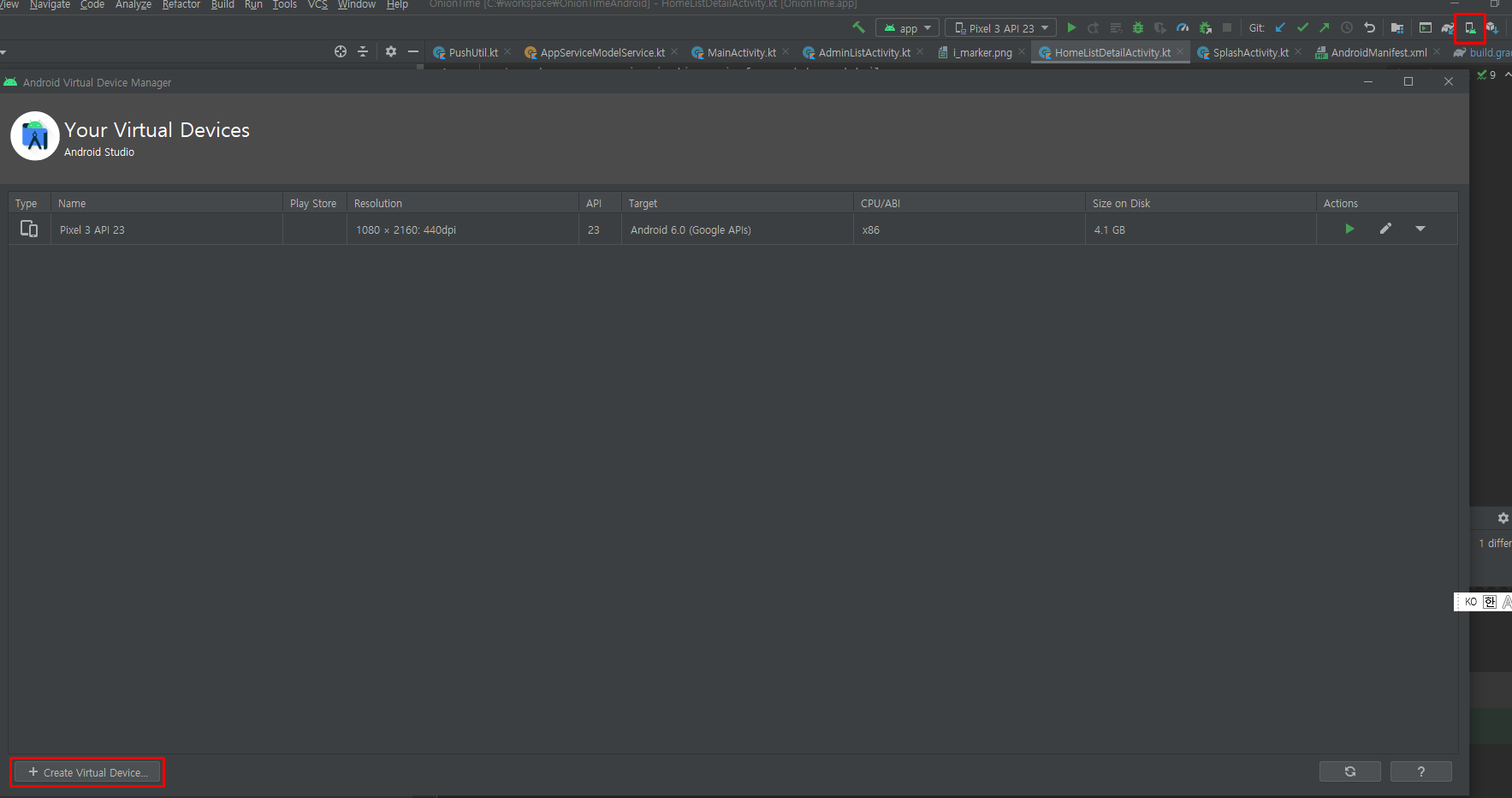The image size is (1512, 798).
Task: Open the Refactor menu
Action: pos(181,5)
